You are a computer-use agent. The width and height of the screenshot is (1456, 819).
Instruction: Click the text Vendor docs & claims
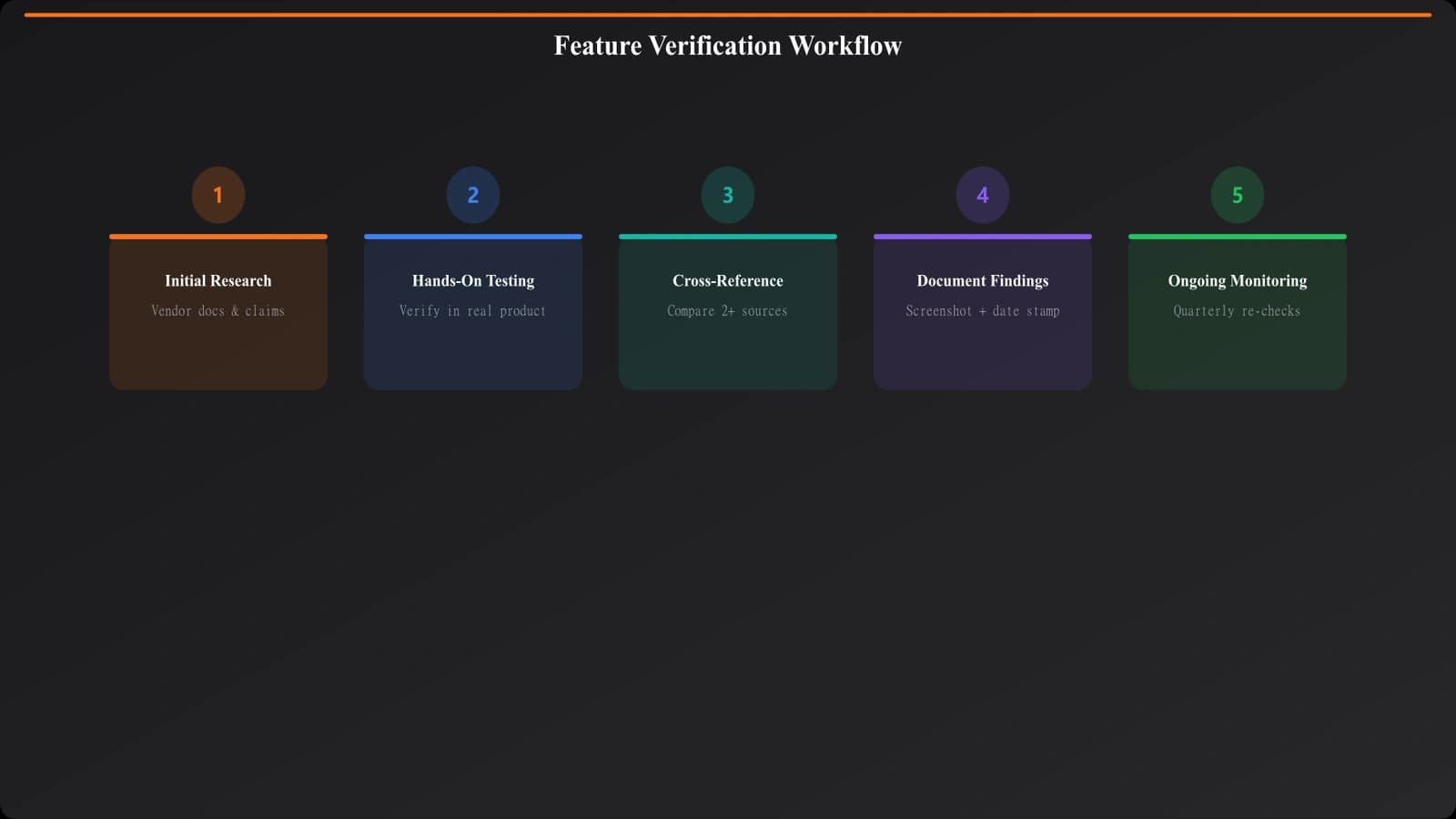pyautogui.click(x=217, y=310)
